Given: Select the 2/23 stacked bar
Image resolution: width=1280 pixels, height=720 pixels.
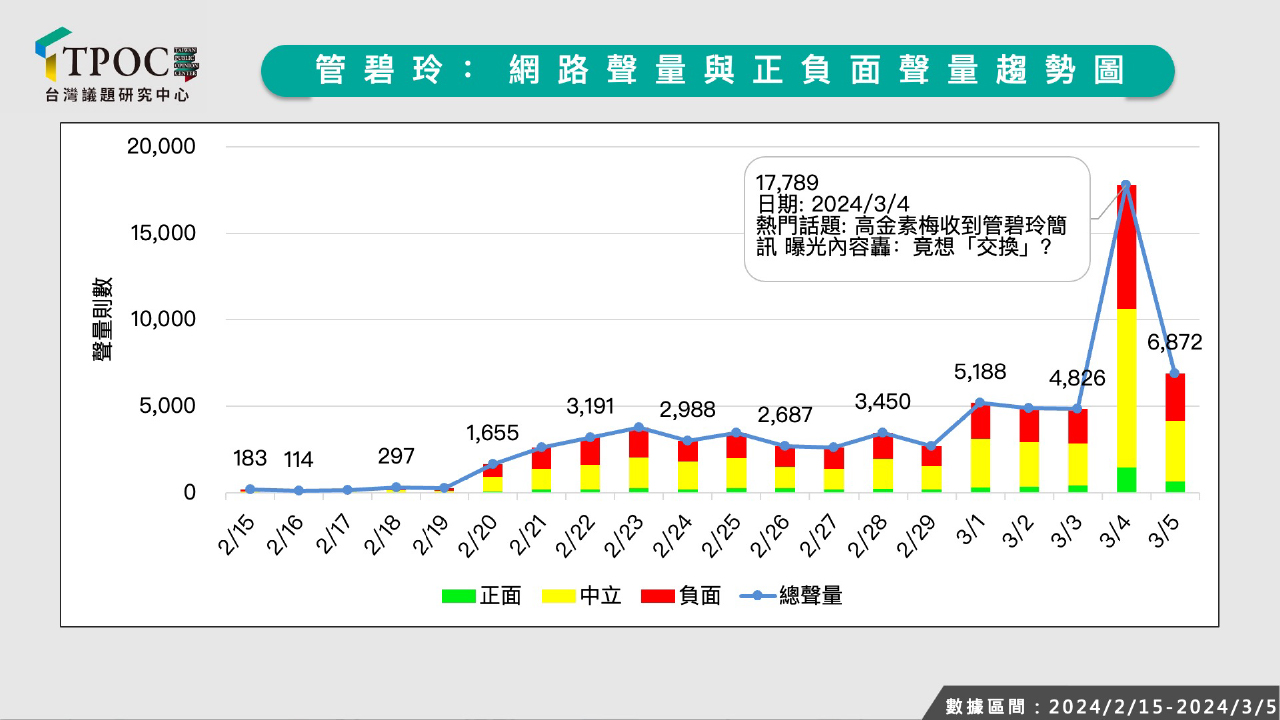Looking at the screenshot, I should (x=638, y=460).
